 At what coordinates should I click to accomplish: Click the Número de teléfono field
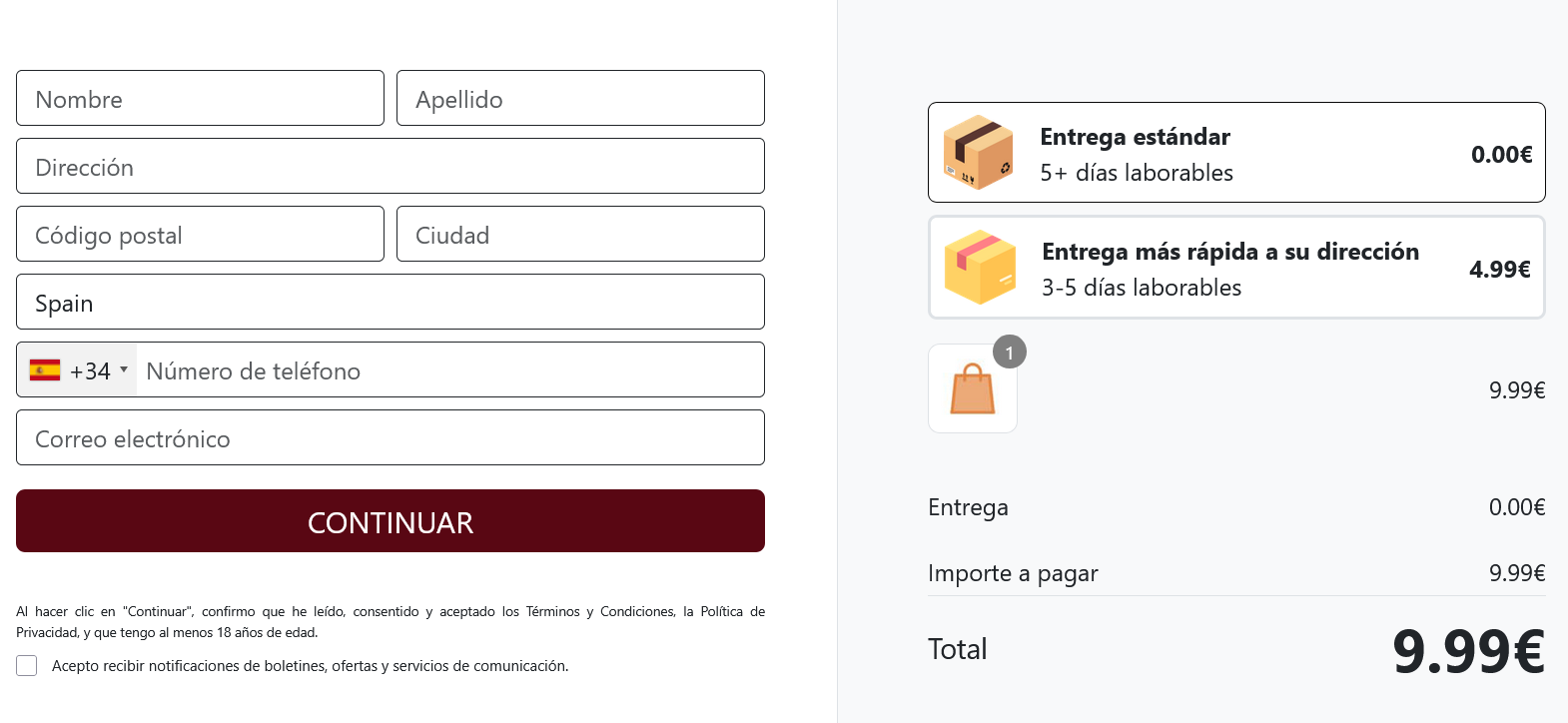coord(450,369)
